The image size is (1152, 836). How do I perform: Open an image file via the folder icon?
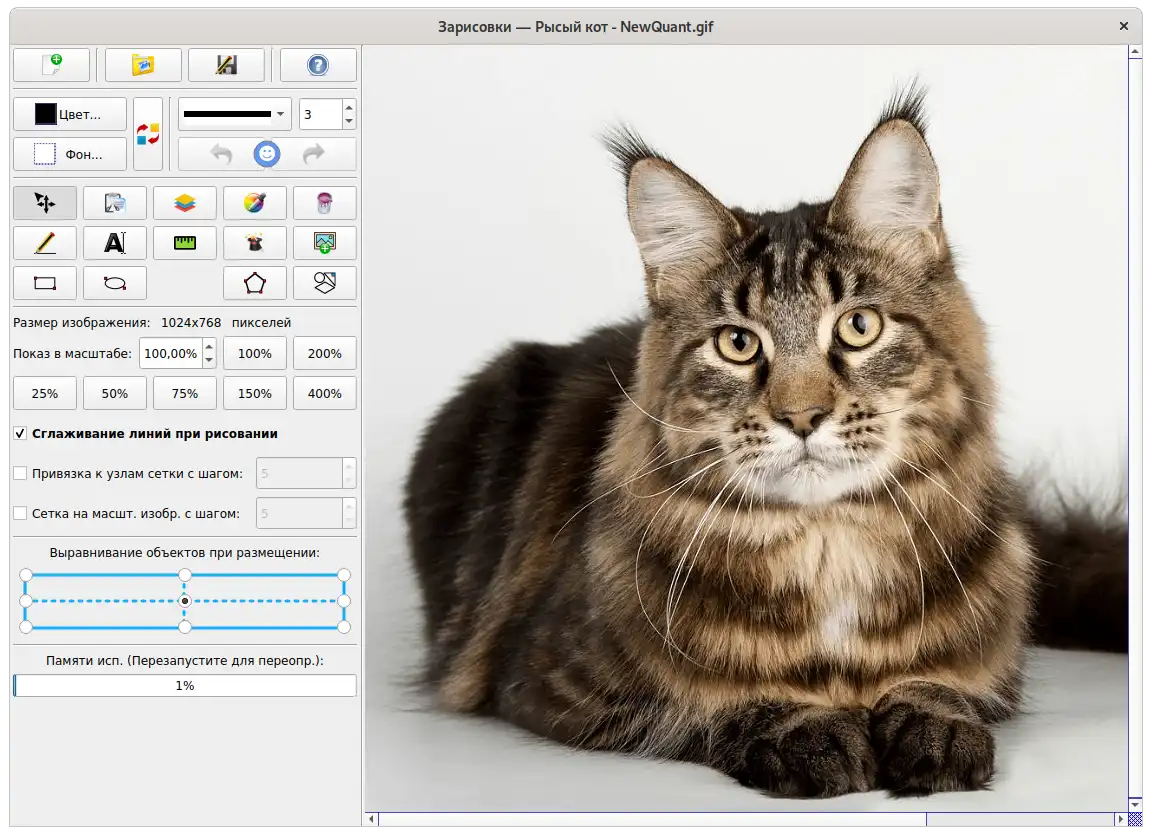click(143, 65)
